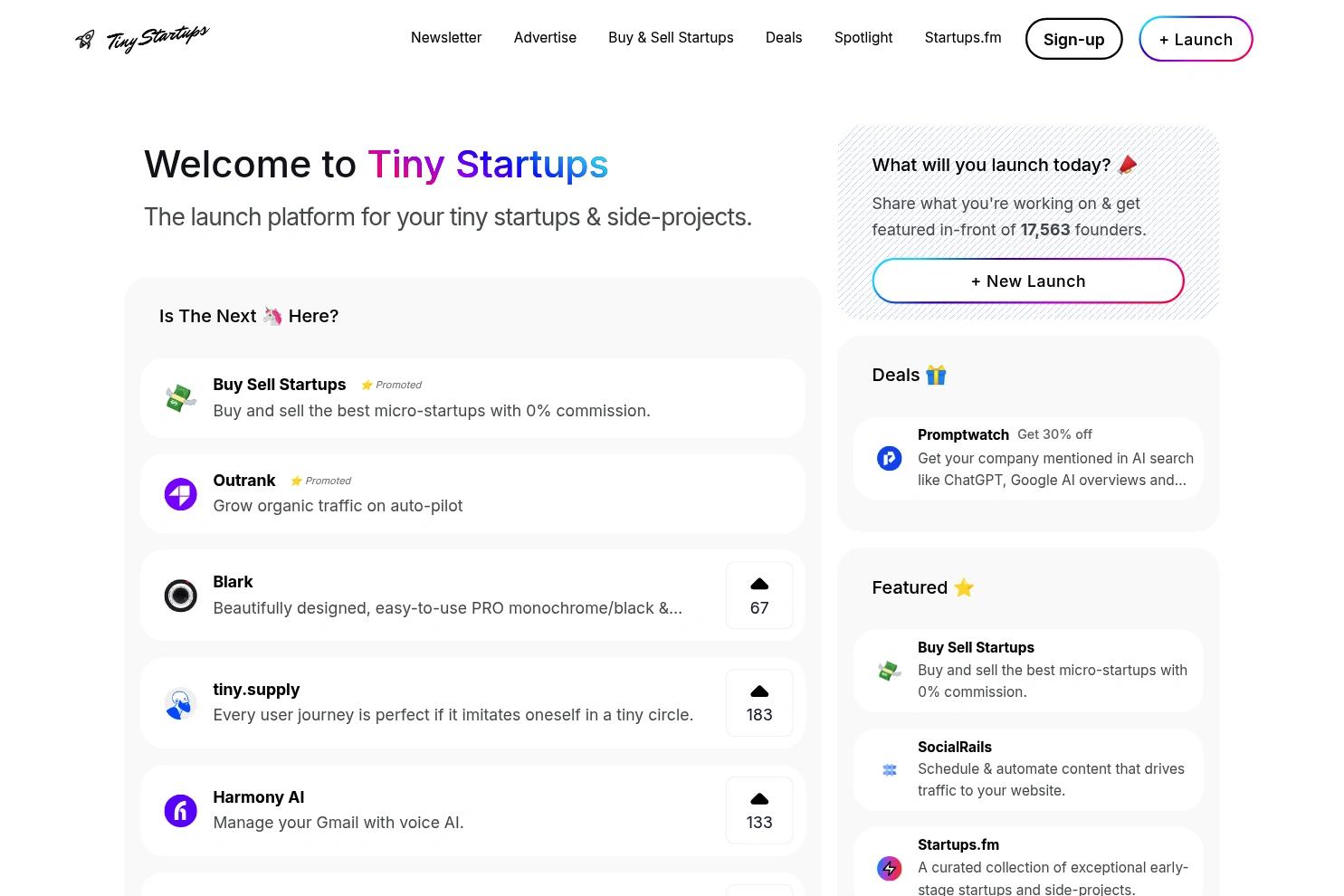This screenshot has width=1344, height=896.
Task: Start a + New Launch
Action: pos(1028,281)
